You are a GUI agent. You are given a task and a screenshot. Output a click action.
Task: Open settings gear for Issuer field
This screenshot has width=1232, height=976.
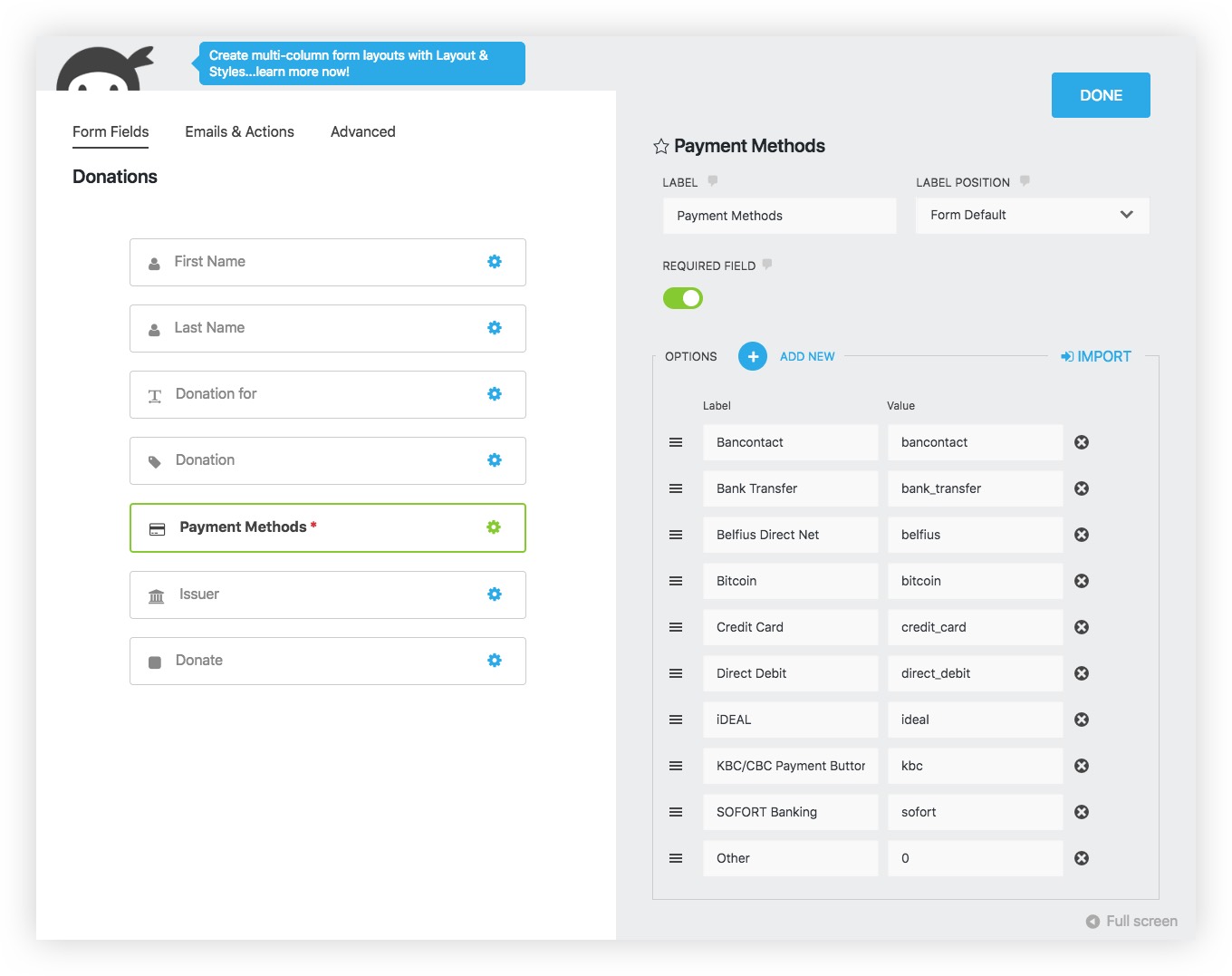495,594
